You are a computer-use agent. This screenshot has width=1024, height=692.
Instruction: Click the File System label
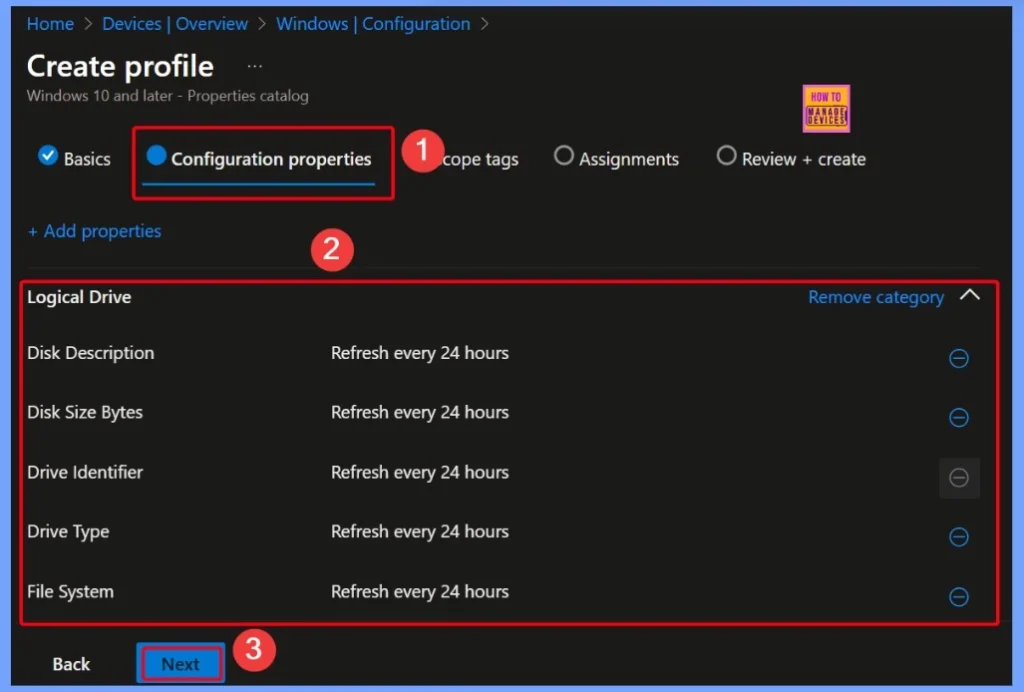pos(71,591)
